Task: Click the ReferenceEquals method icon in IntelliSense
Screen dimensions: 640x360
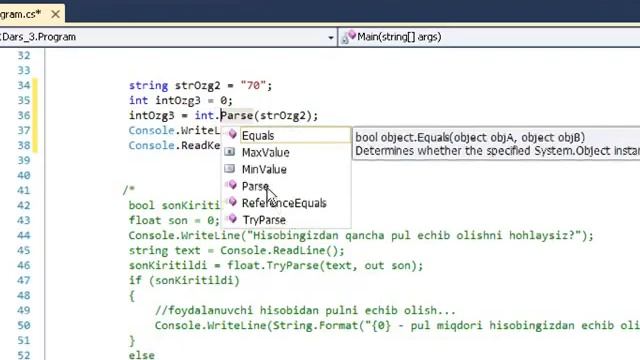Action: 231,202
